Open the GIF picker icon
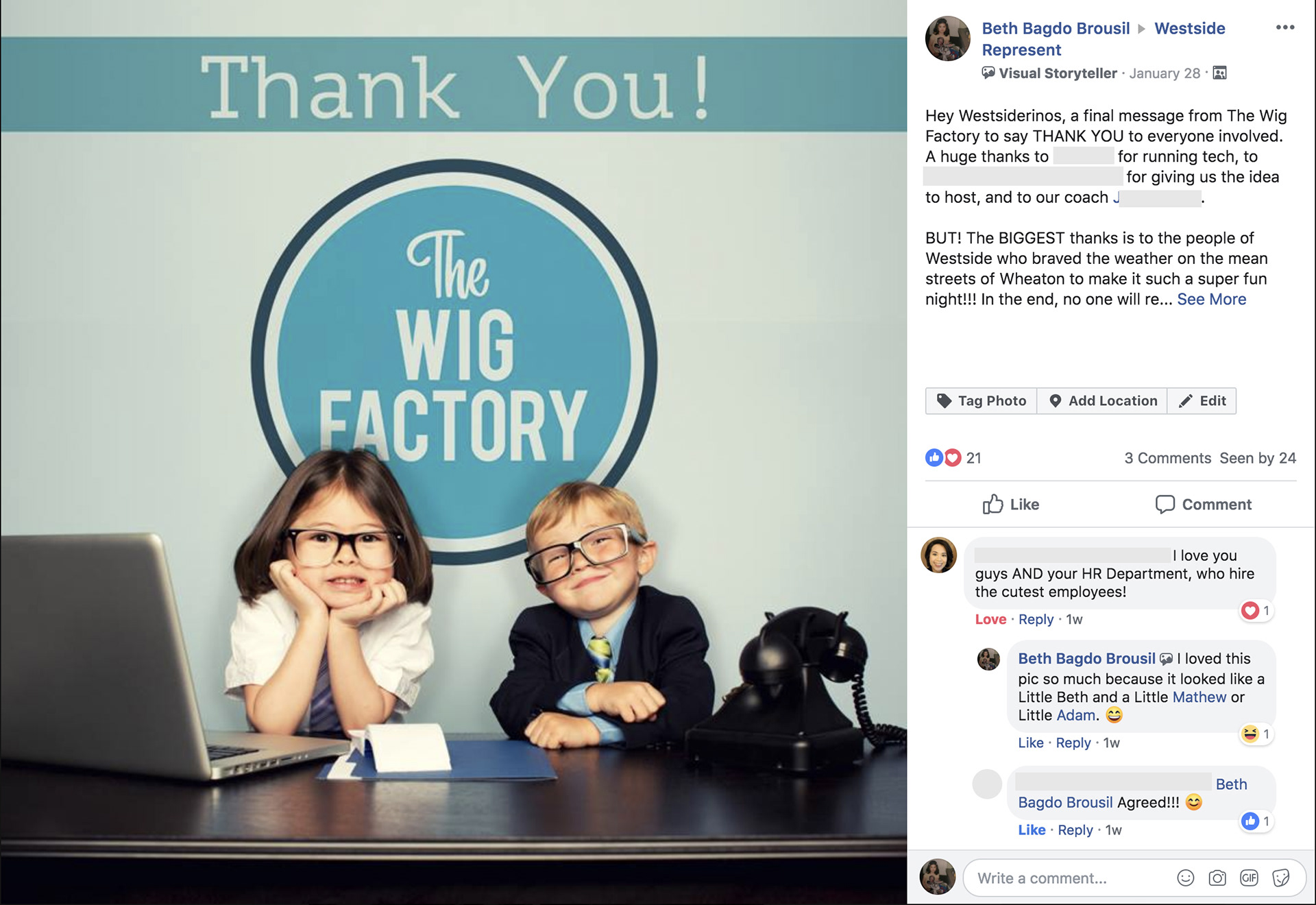Screen dimensions: 1316x905 pos(1249,878)
